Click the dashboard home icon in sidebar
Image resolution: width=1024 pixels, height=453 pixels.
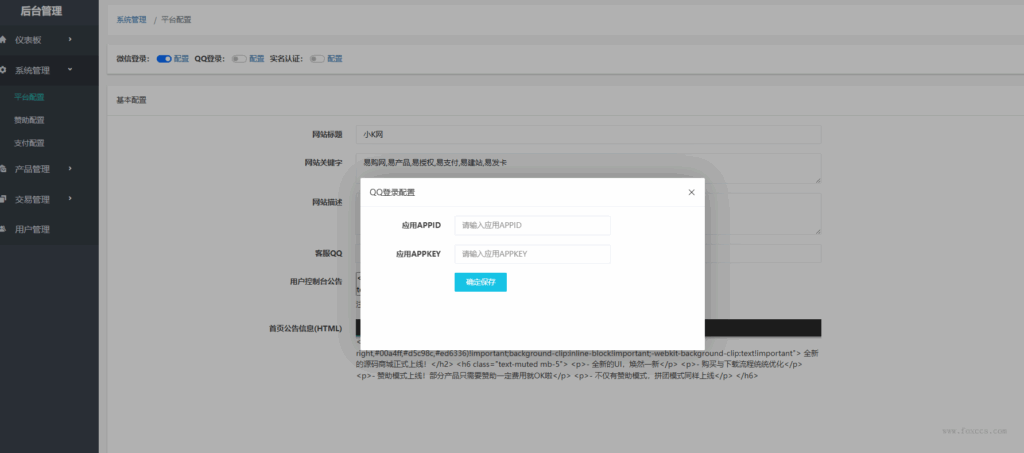pos(3,40)
